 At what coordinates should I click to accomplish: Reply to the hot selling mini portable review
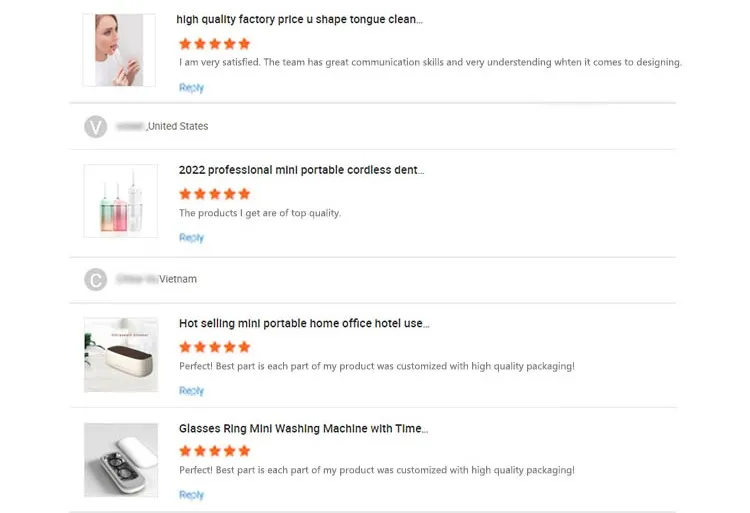click(191, 391)
